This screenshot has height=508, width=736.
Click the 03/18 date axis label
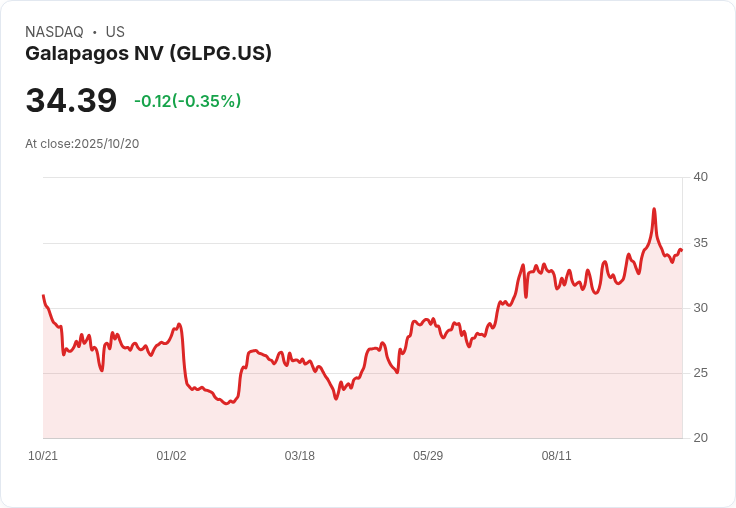click(299, 456)
